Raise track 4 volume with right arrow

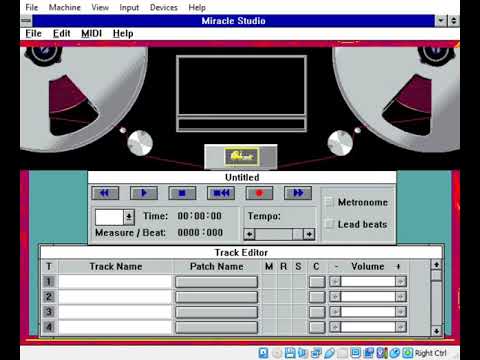401,327
